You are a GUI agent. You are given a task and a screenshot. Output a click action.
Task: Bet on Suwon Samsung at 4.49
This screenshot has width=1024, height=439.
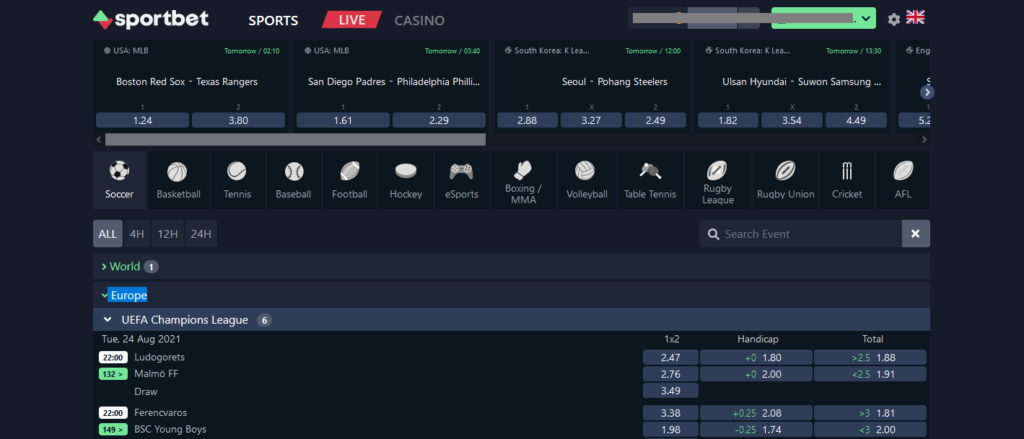tap(856, 120)
